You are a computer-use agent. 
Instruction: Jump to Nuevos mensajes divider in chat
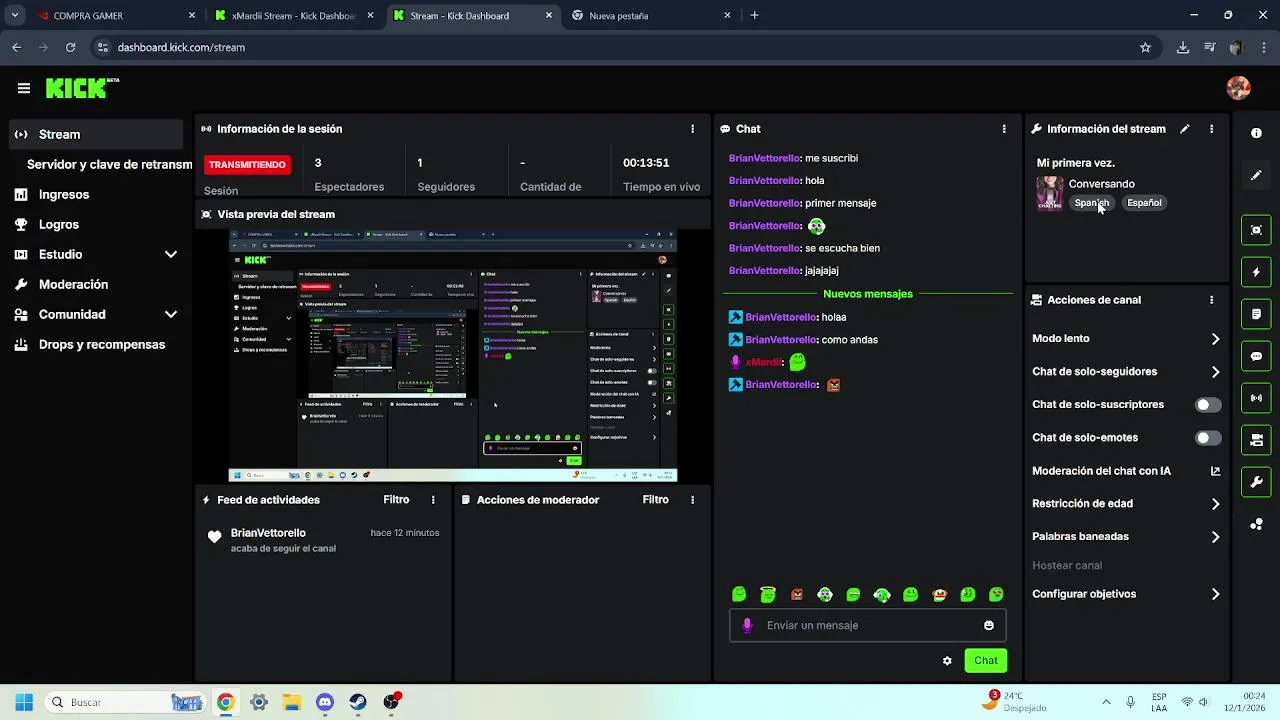tap(867, 294)
